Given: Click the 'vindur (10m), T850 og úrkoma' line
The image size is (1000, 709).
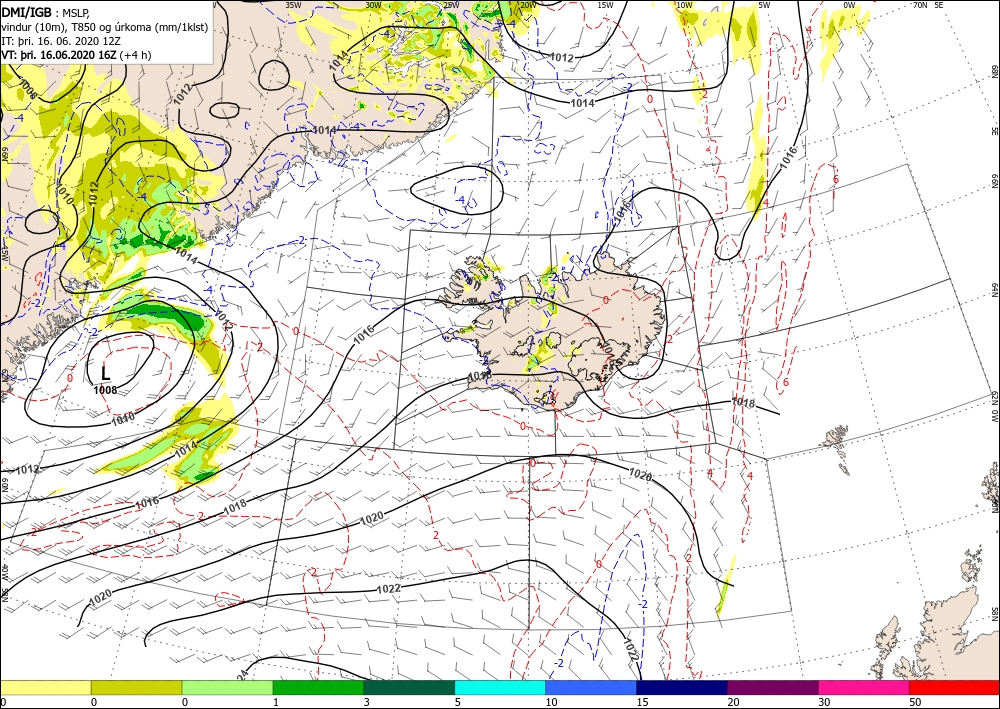Looking at the screenshot, I should [x=105, y=27].
